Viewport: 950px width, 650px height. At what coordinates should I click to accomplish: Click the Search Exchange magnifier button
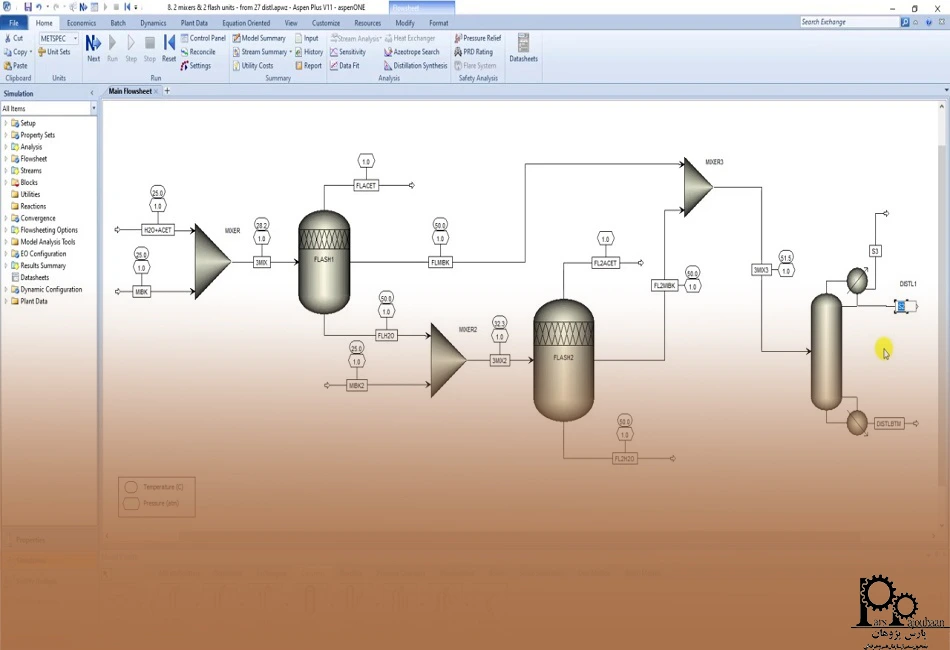click(x=905, y=22)
